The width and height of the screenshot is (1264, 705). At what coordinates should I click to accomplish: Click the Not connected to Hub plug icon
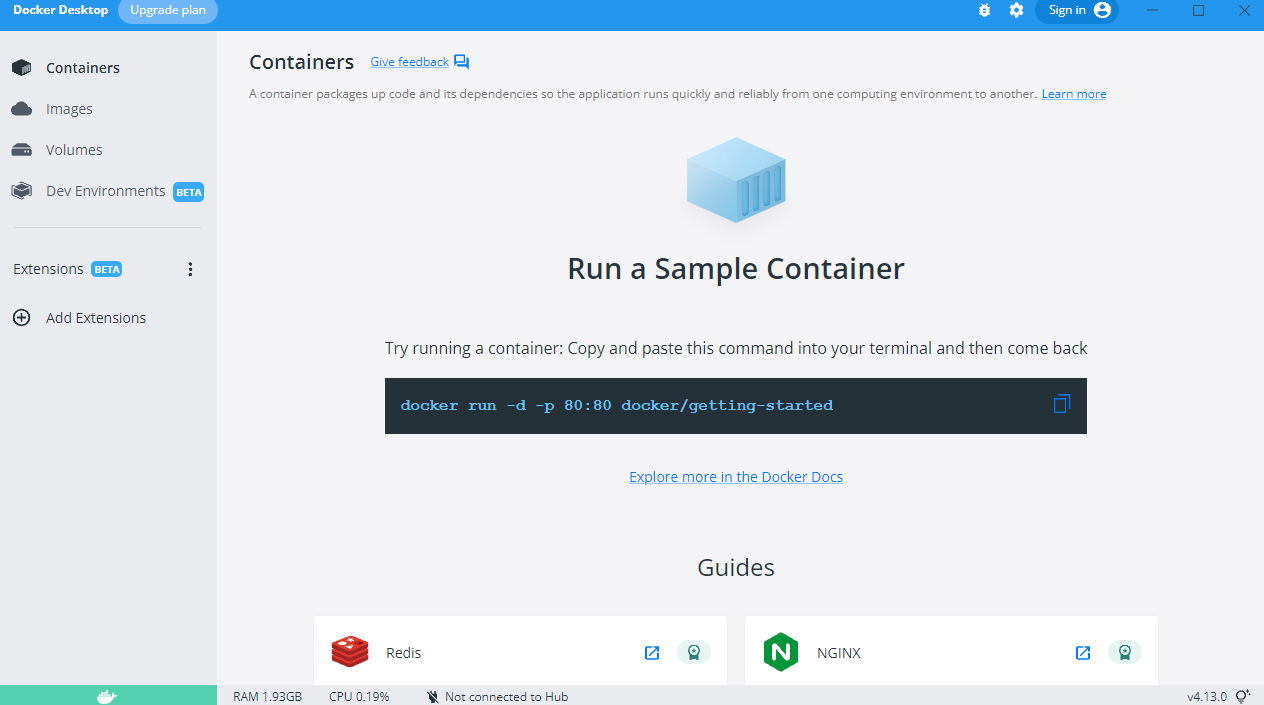(x=432, y=696)
